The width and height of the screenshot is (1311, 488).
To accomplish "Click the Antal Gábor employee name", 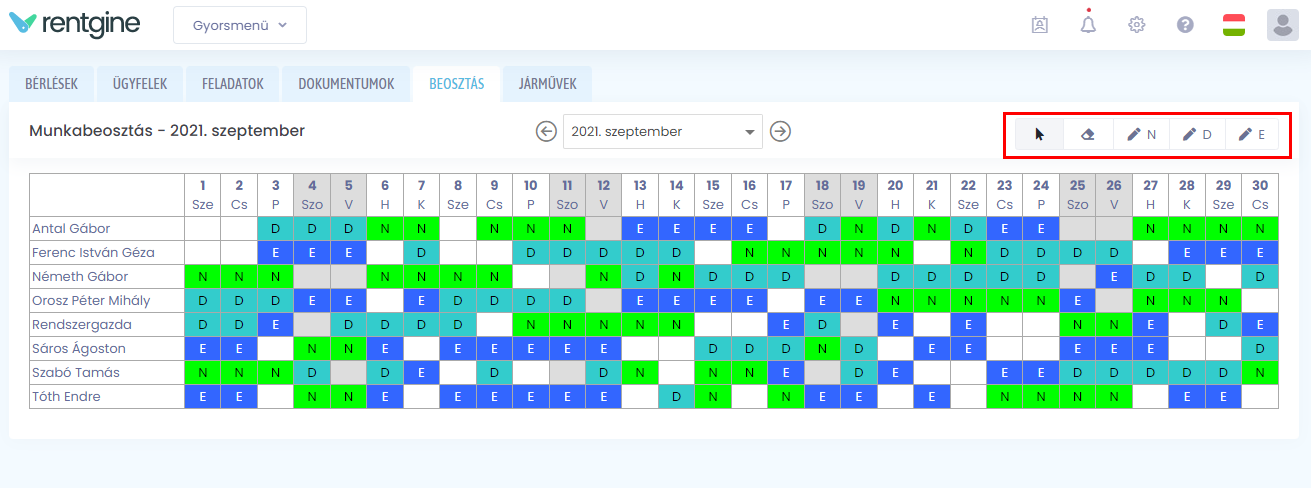I will point(71,228).
